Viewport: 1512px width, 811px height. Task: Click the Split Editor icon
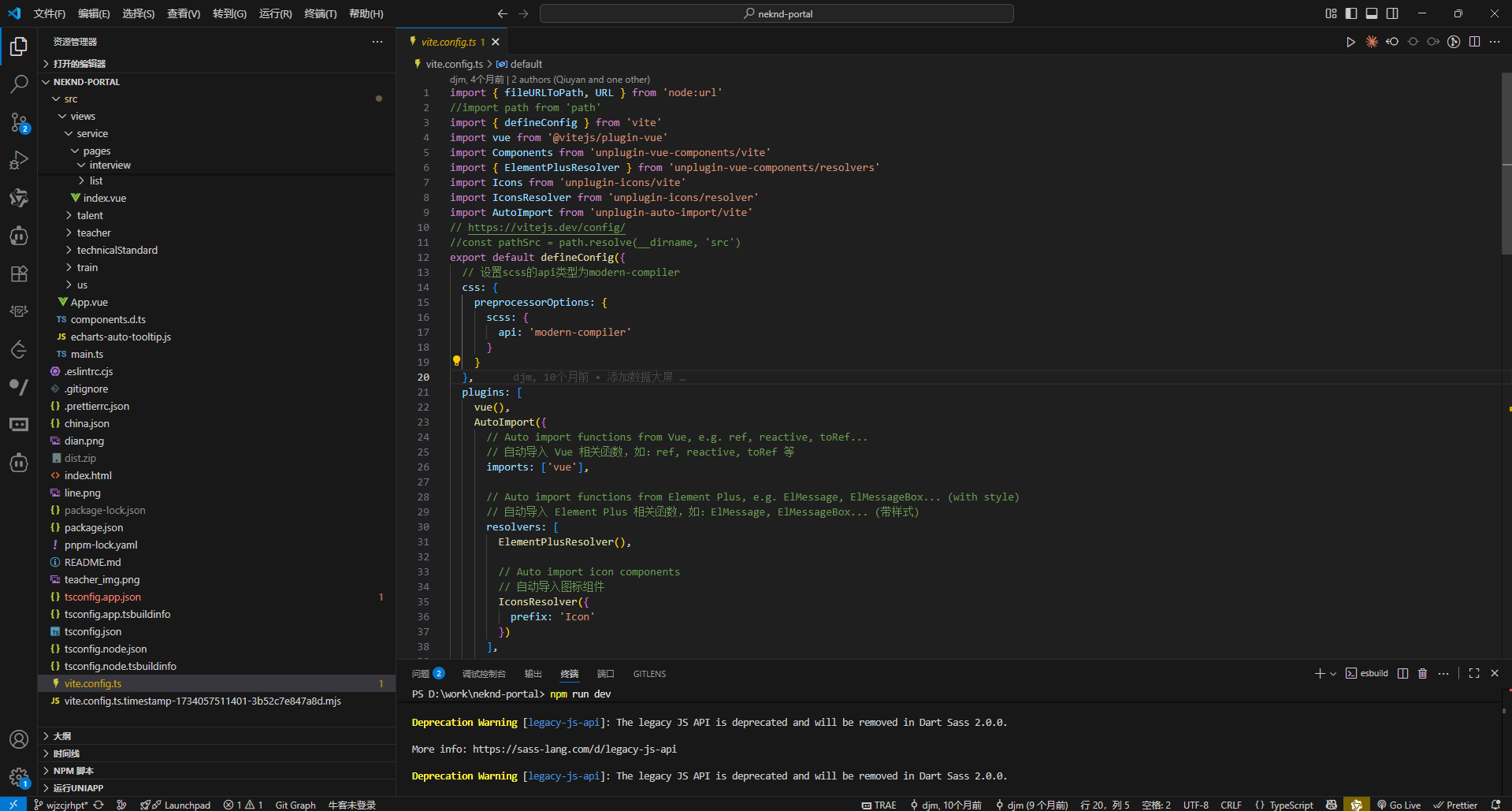1474,42
